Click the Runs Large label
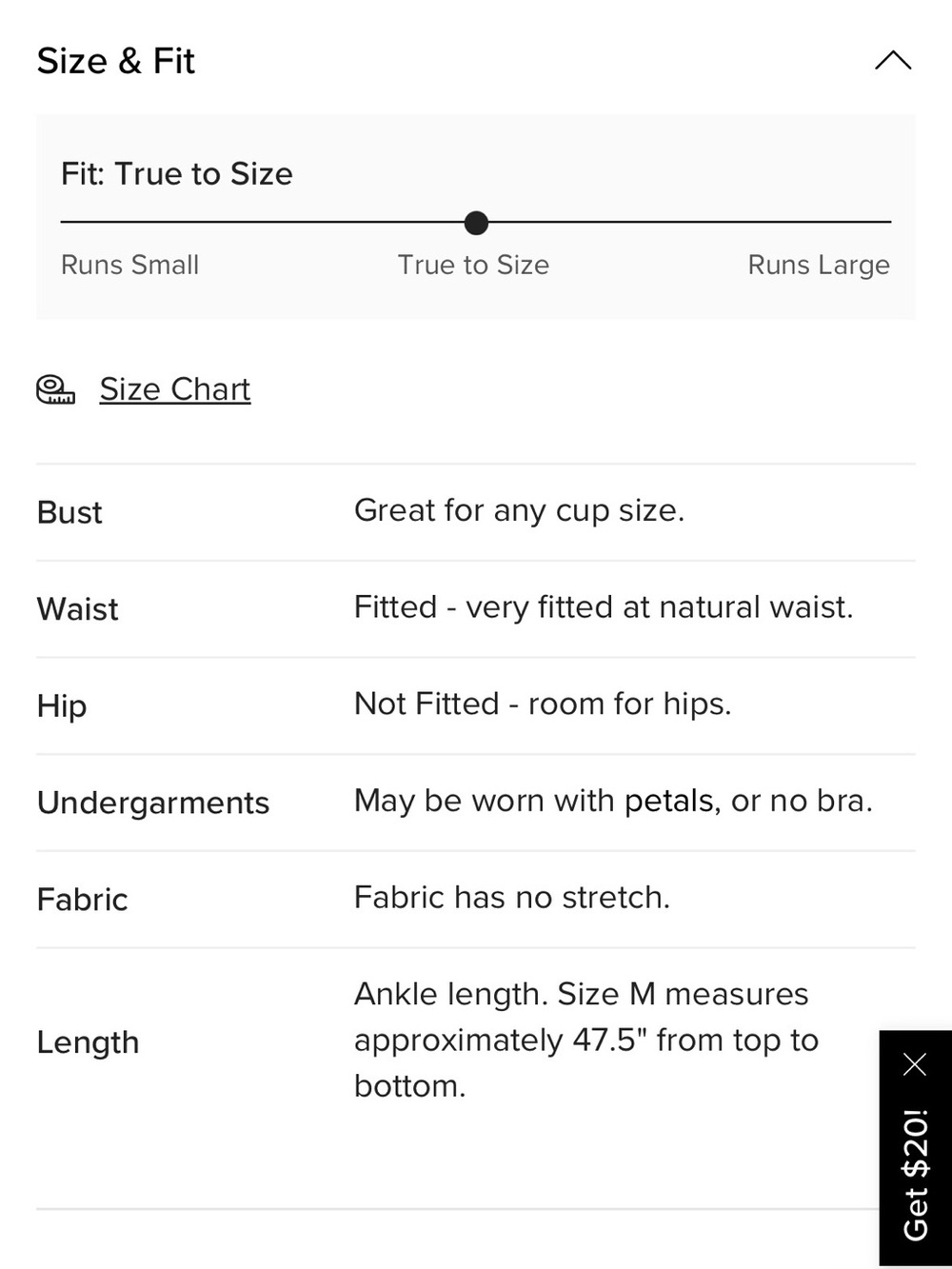This screenshot has height=1269, width=952. click(x=819, y=265)
